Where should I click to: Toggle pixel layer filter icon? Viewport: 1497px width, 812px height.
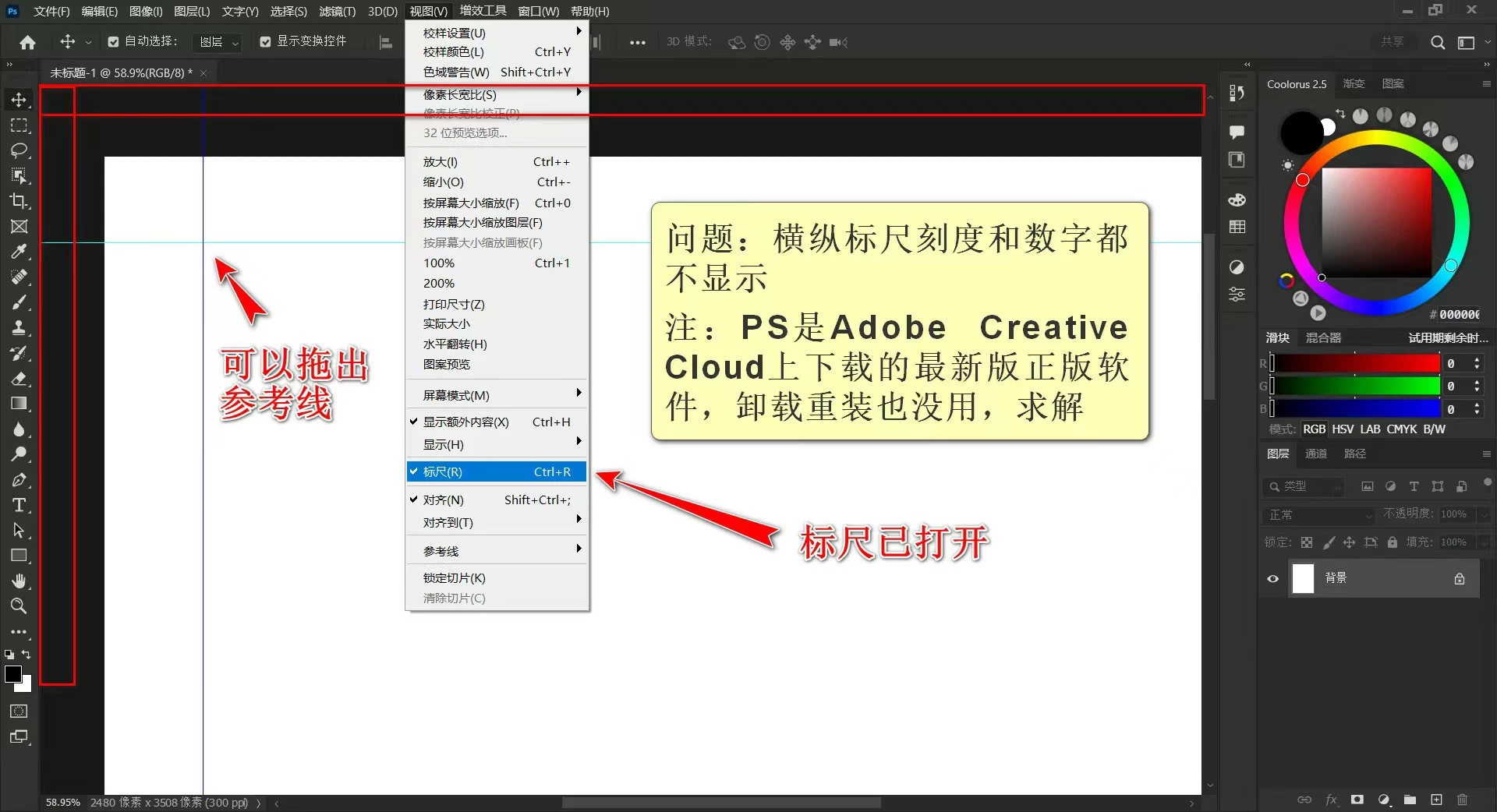pos(1368,486)
